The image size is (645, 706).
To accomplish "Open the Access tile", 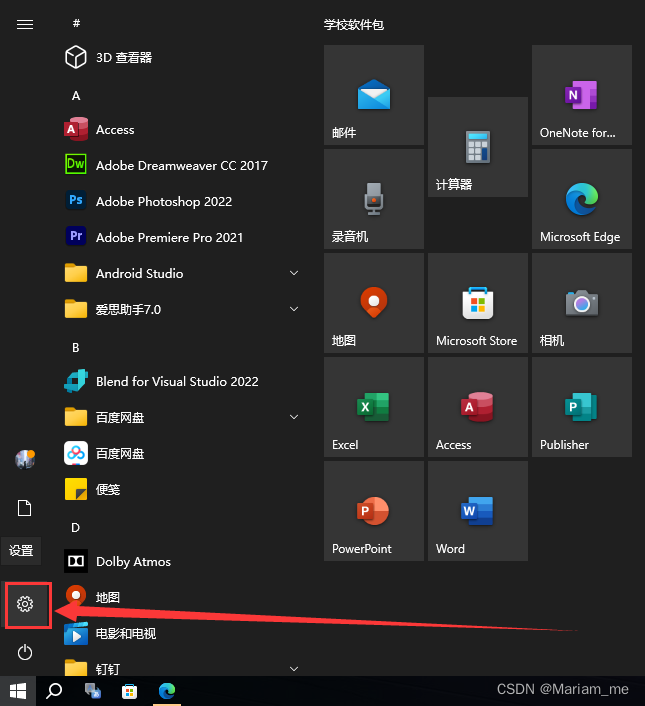I will 478,407.
